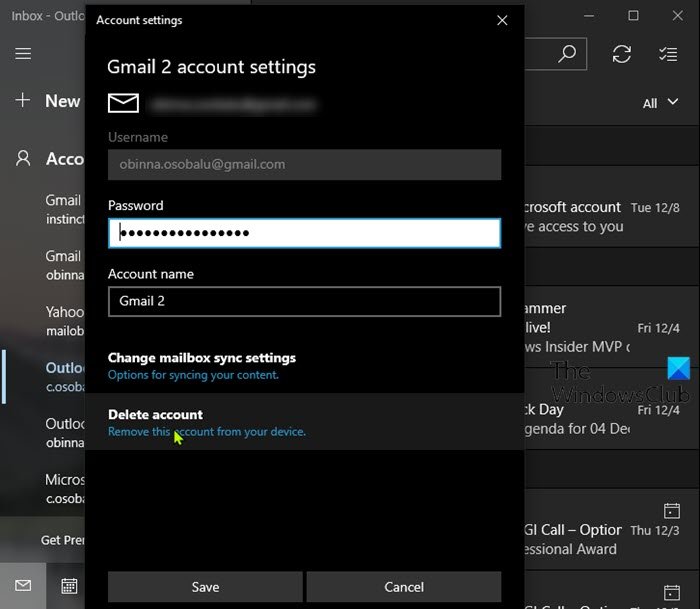Click Remove this account from your device
This screenshot has width=700, height=609.
pos(207,432)
